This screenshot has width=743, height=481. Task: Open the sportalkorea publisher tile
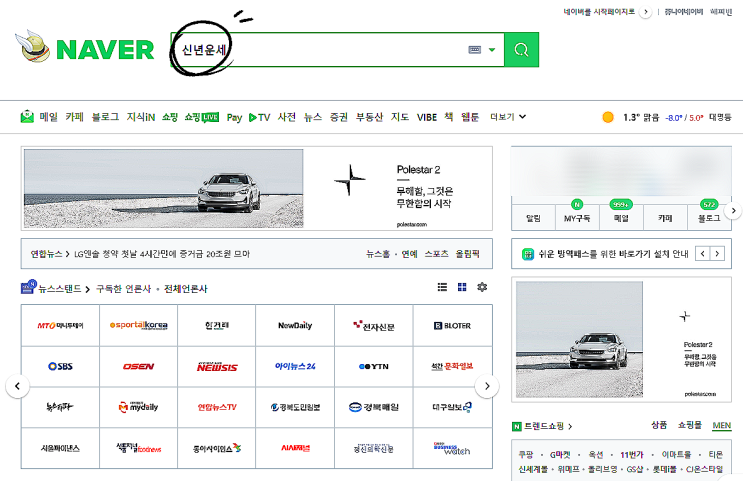(x=138, y=326)
